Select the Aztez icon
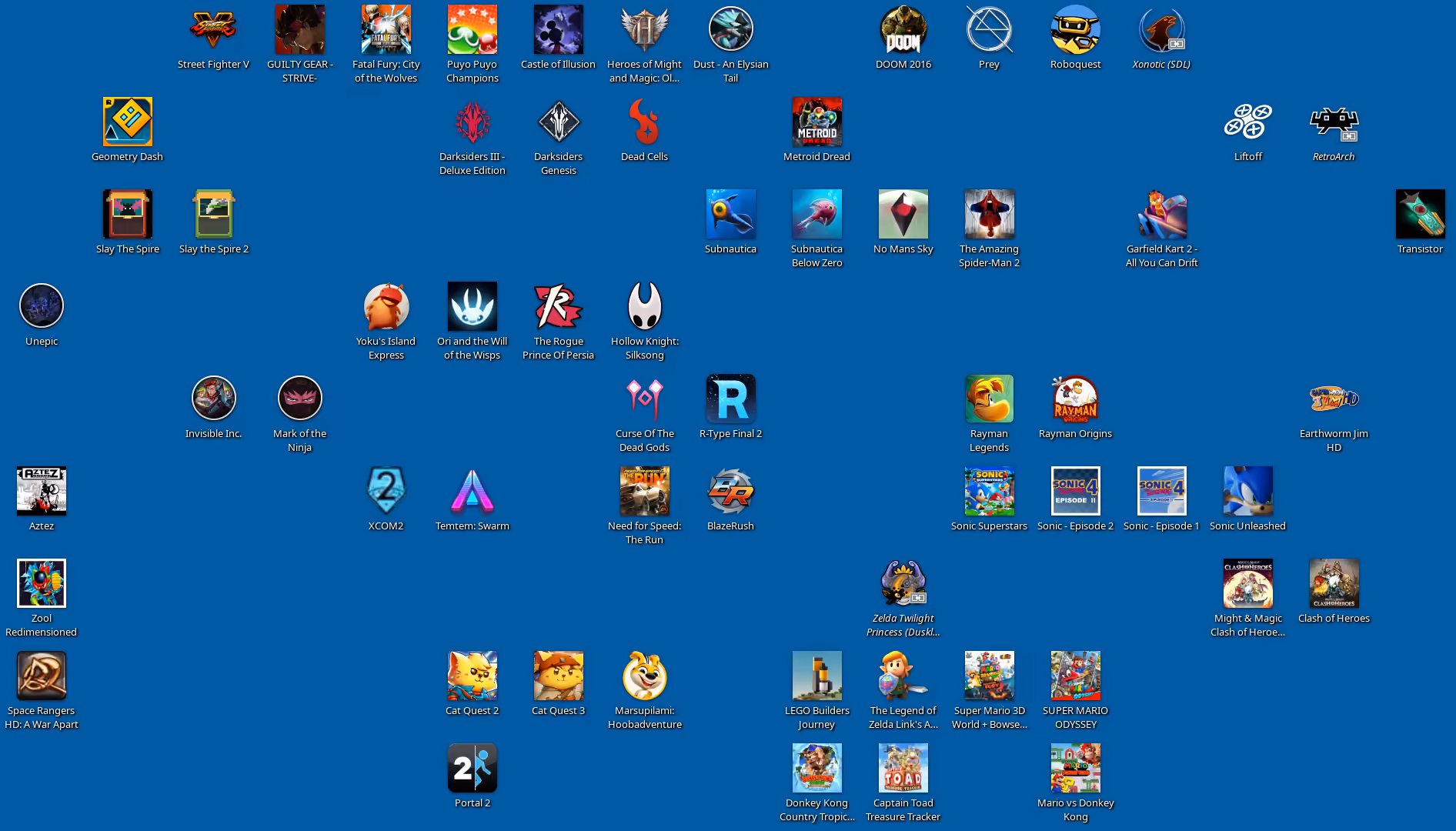Image resolution: width=1456 pixels, height=831 pixels. click(41, 491)
